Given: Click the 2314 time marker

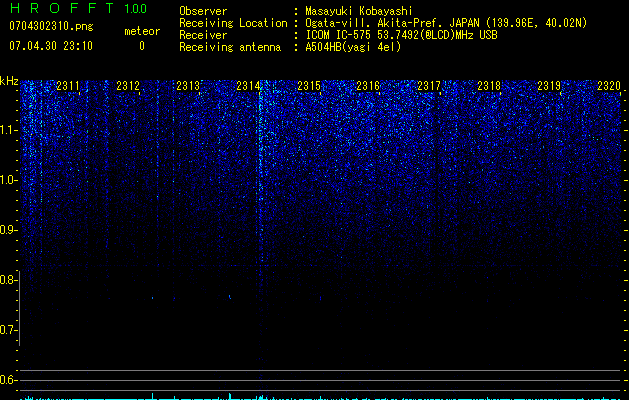Looking at the screenshot, I should click(248, 85).
